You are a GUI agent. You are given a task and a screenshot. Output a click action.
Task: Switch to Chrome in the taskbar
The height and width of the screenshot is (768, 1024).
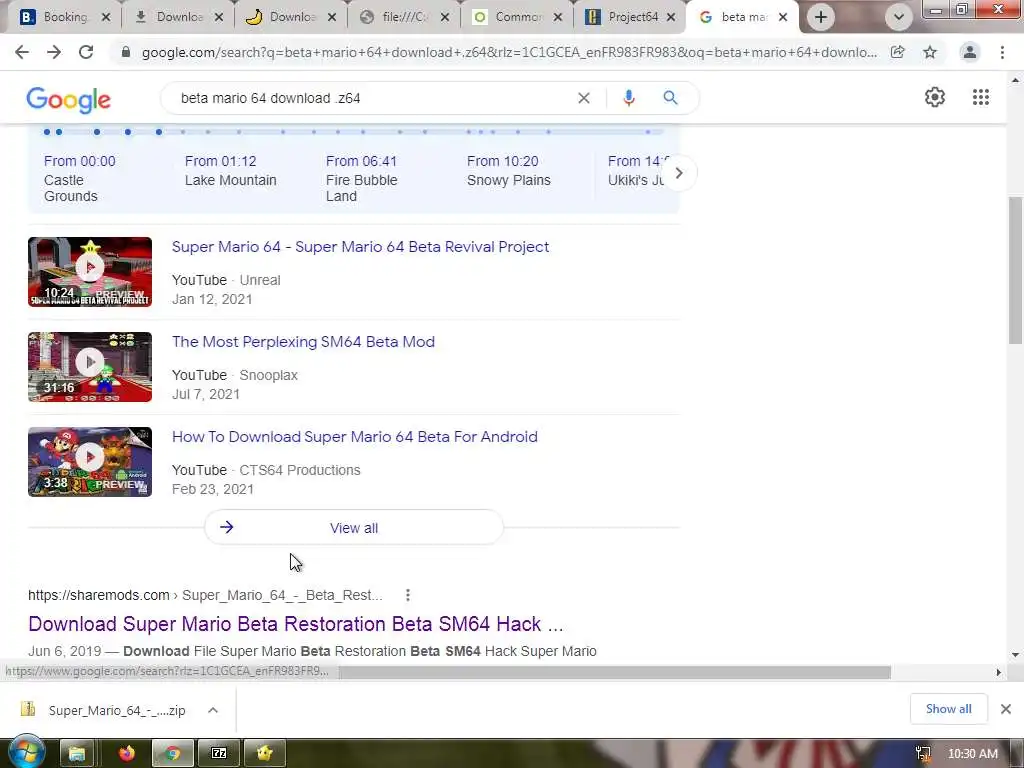[x=173, y=754]
